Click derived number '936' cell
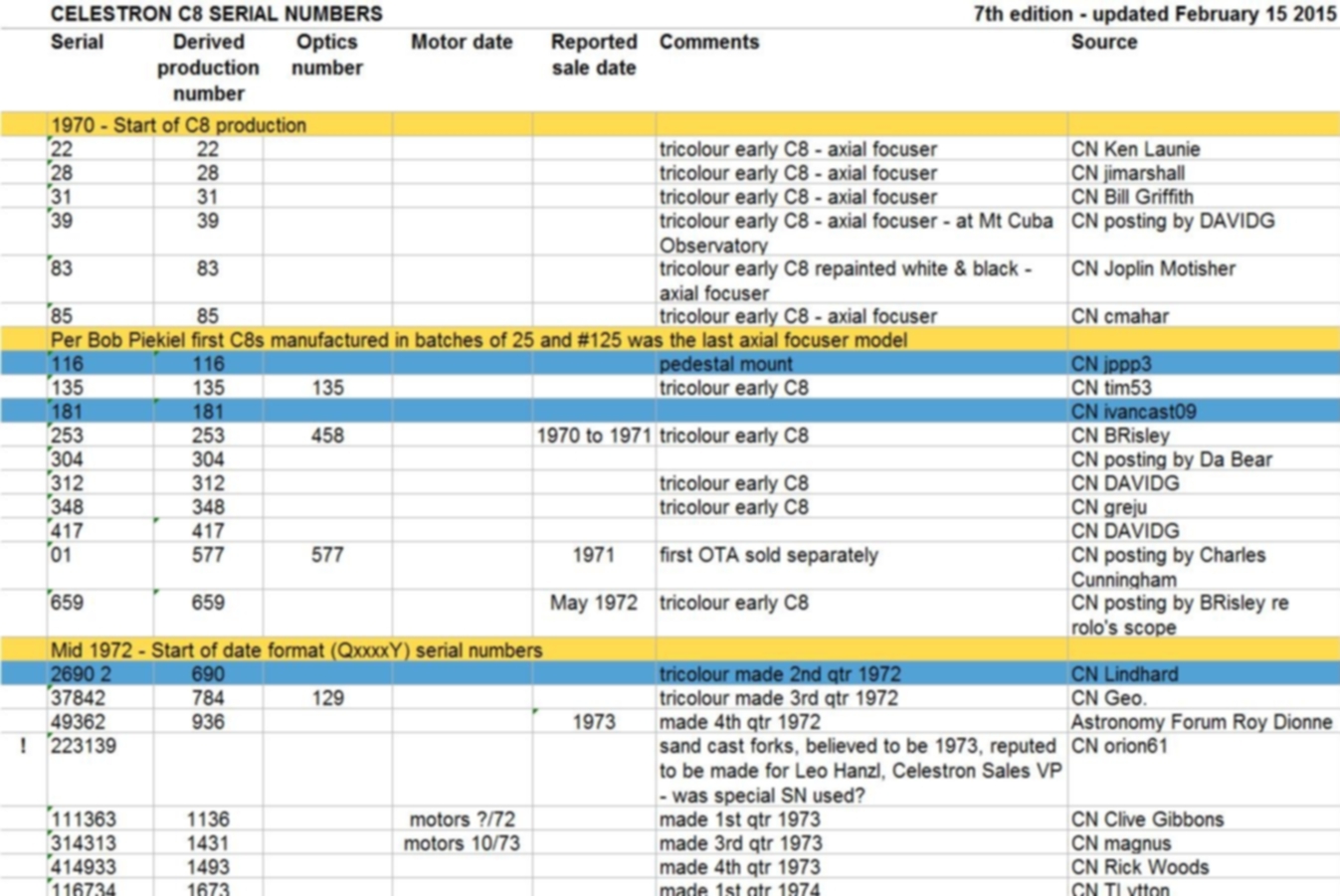This screenshot has width=1340, height=896. (208, 722)
